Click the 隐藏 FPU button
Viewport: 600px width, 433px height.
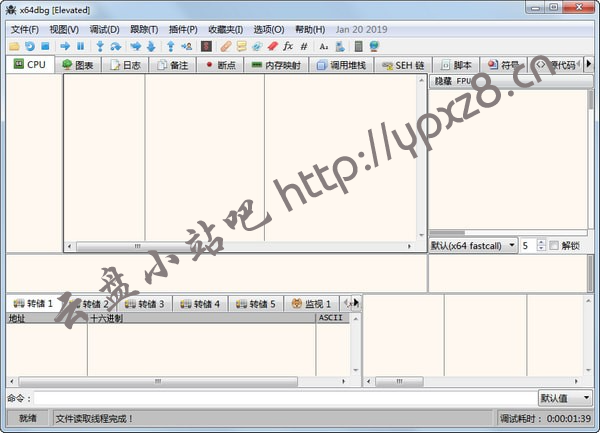tap(511, 81)
